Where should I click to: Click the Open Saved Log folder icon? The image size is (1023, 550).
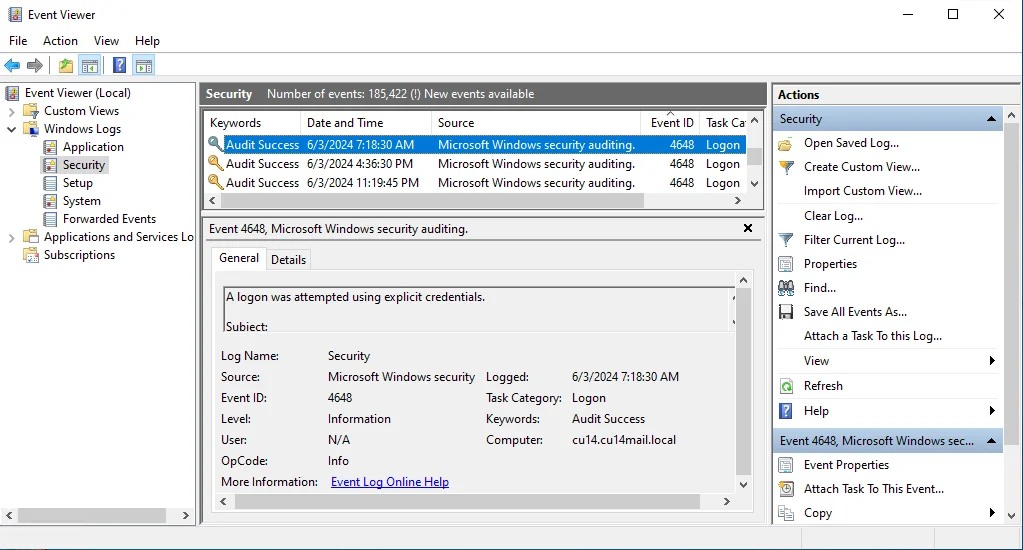click(x=786, y=144)
